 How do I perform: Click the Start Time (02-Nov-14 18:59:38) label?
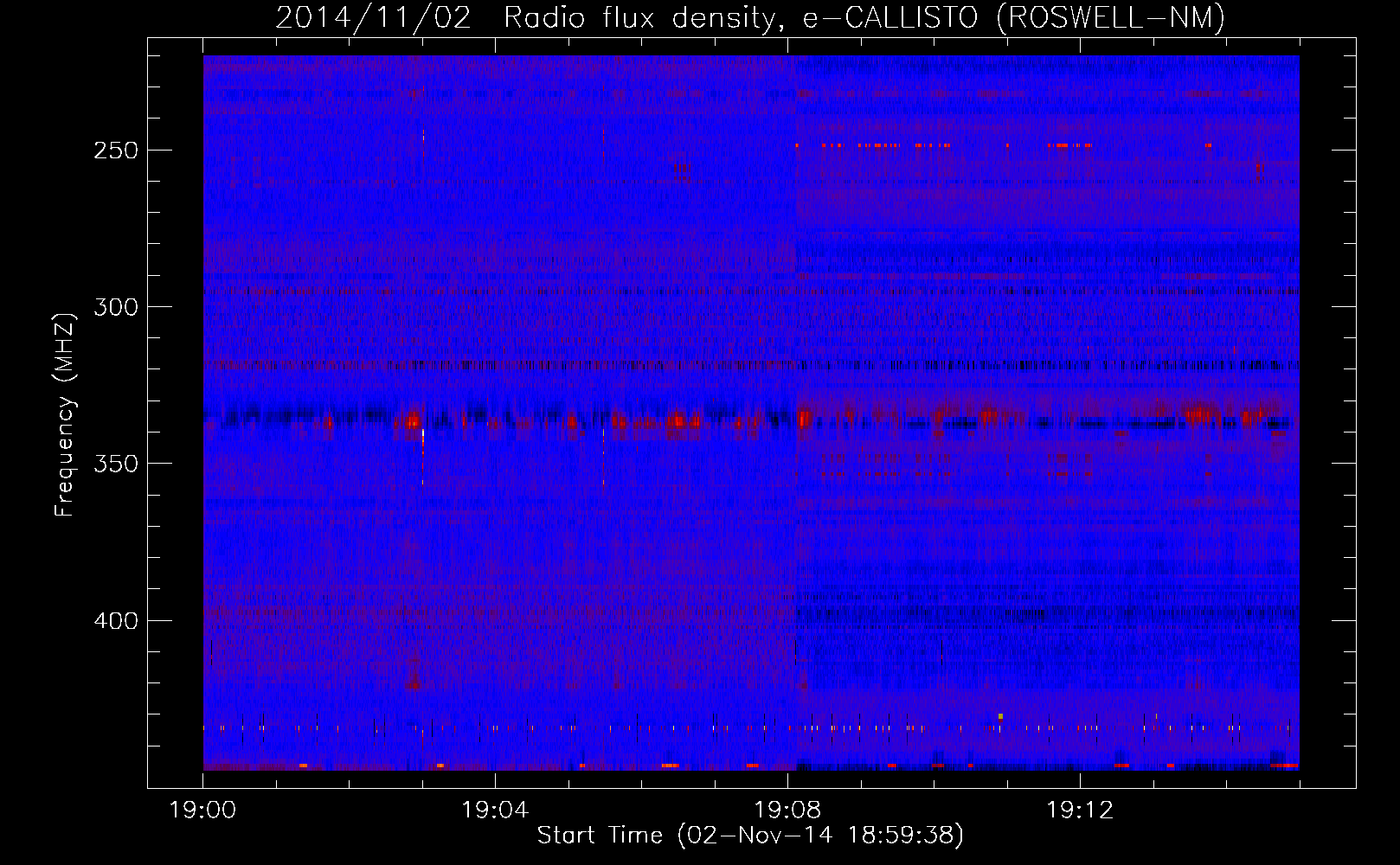(750, 836)
